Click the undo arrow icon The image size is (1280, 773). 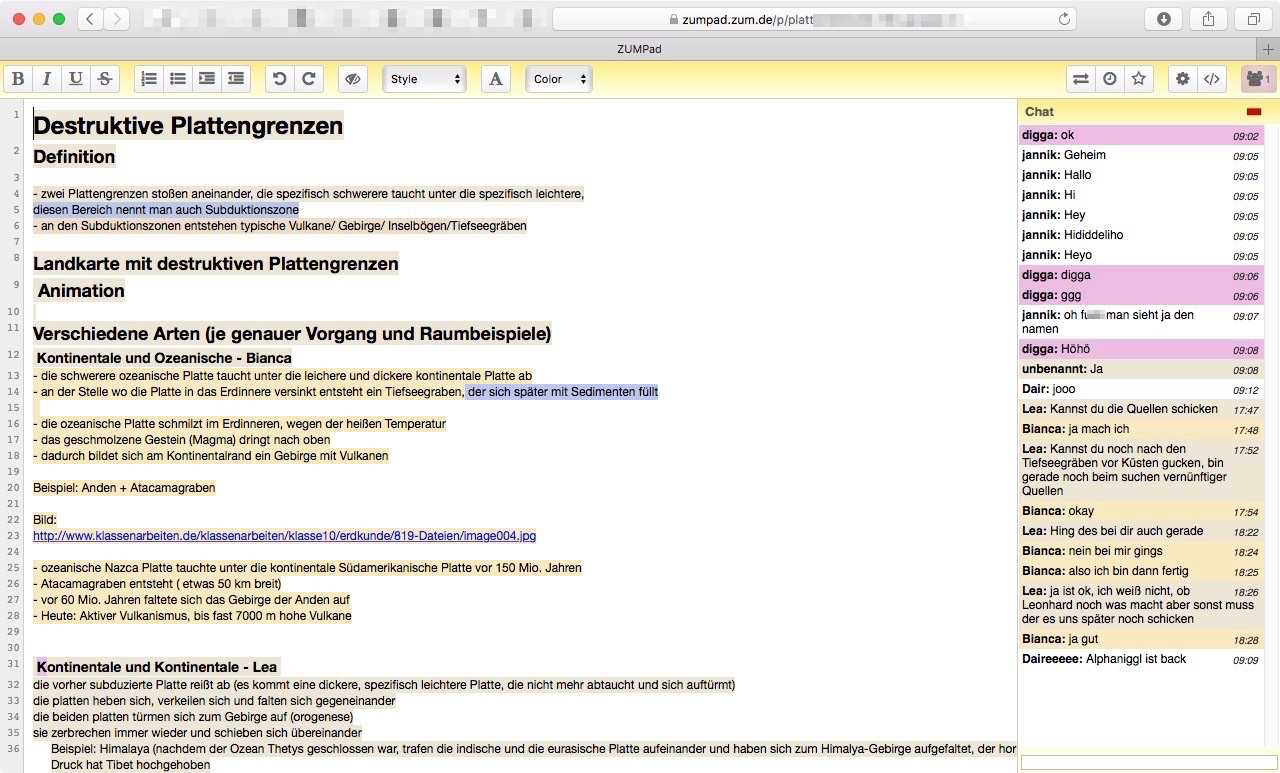tap(280, 79)
